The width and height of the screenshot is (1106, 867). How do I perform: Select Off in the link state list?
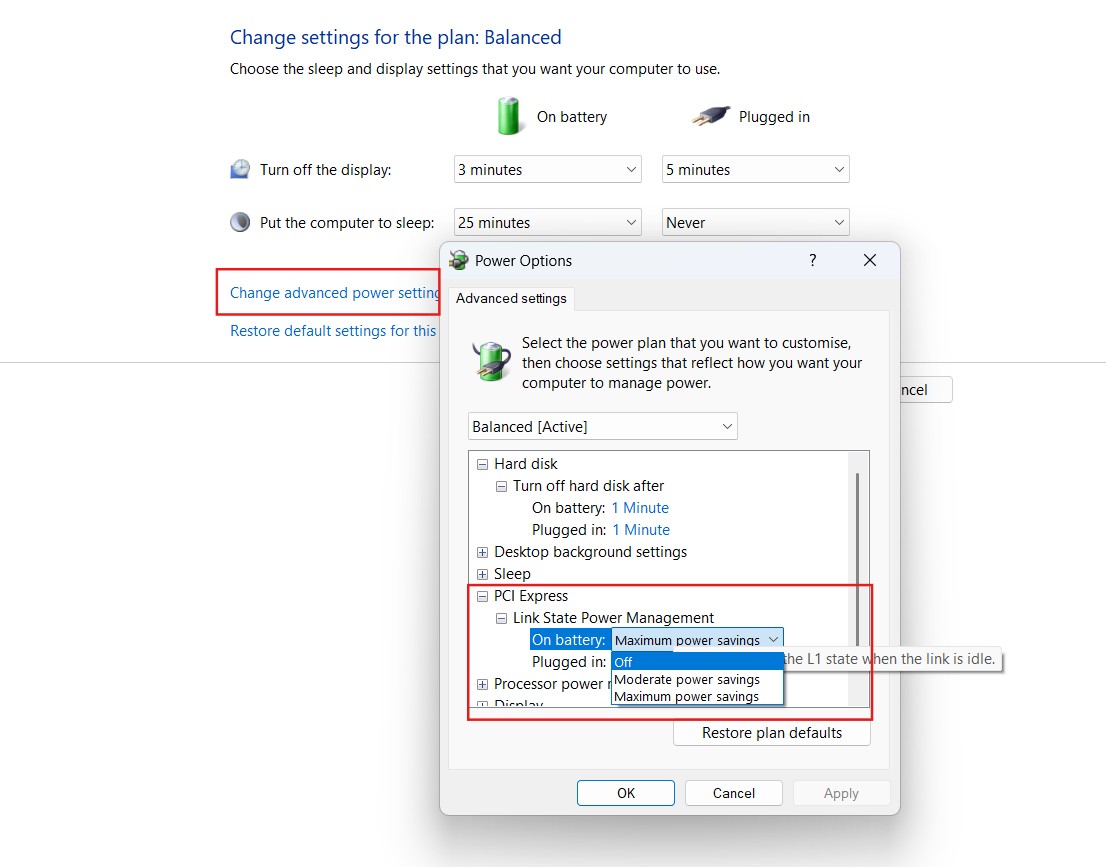point(697,662)
